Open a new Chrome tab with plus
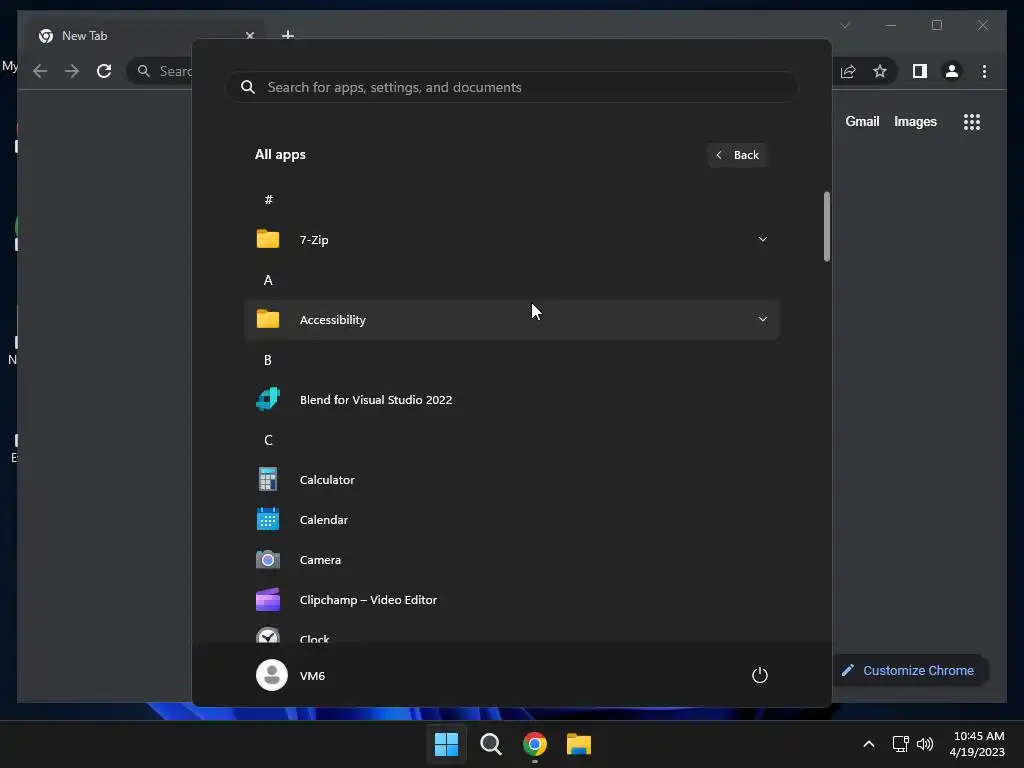 point(287,35)
